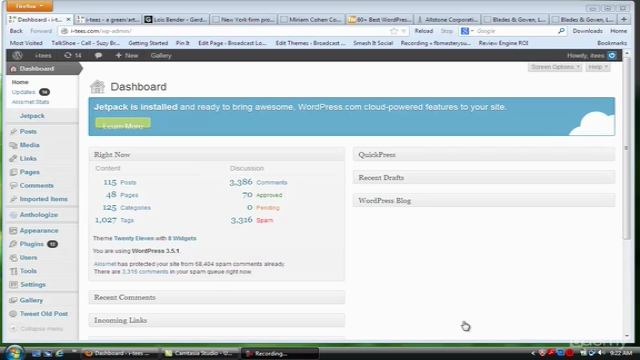The height and width of the screenshot is (360, 640).
Task: Open the Pages menu in sidebar
Action: point(29,172)
